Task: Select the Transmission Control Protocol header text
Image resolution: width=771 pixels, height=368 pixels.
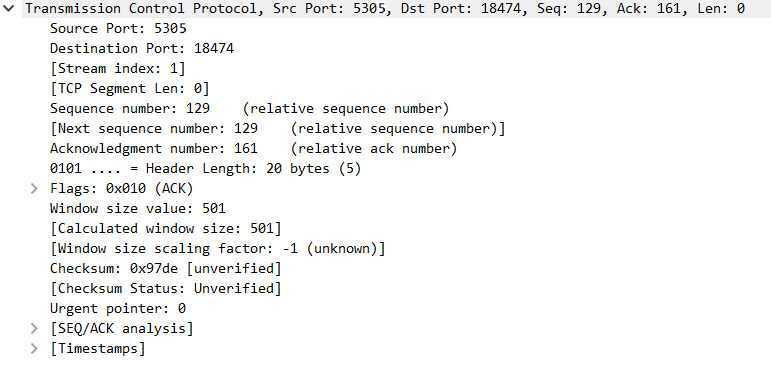Action: pos(385,8)
